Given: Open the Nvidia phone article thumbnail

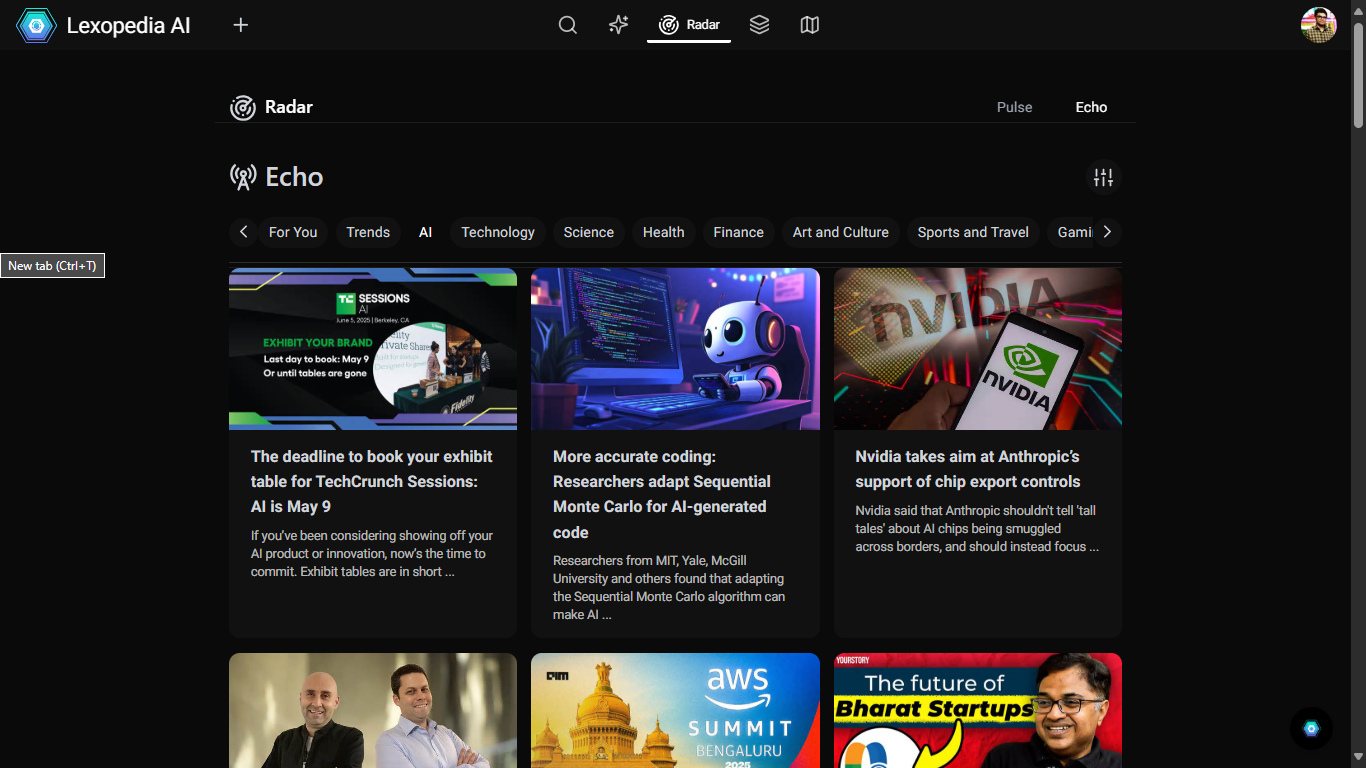Looking at the screenshot, I should pos(978,349).
